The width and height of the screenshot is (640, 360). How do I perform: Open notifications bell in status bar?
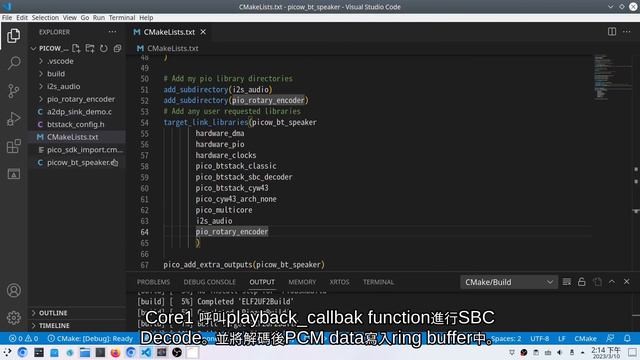(627, 338)
